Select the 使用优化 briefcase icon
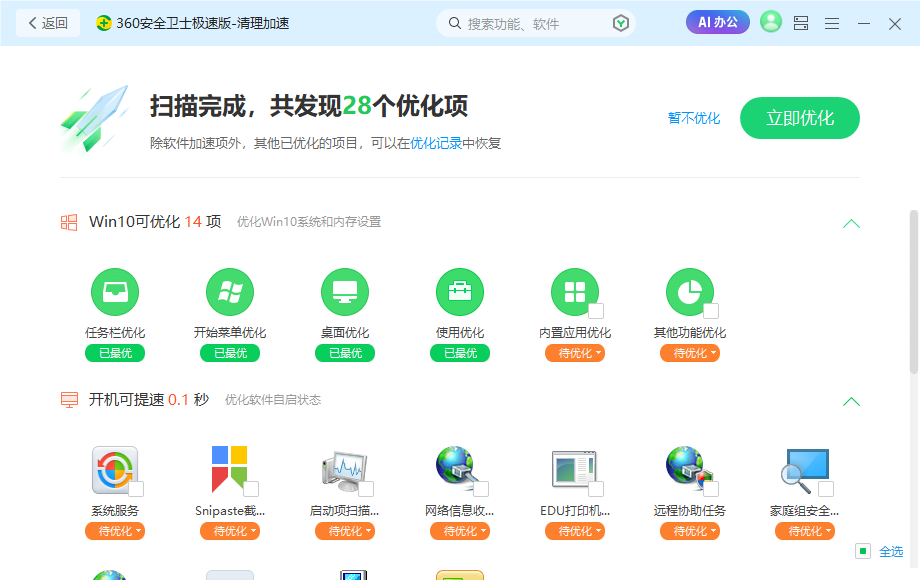The width and height of the screenshot is (920, 580). coord(460,290)
